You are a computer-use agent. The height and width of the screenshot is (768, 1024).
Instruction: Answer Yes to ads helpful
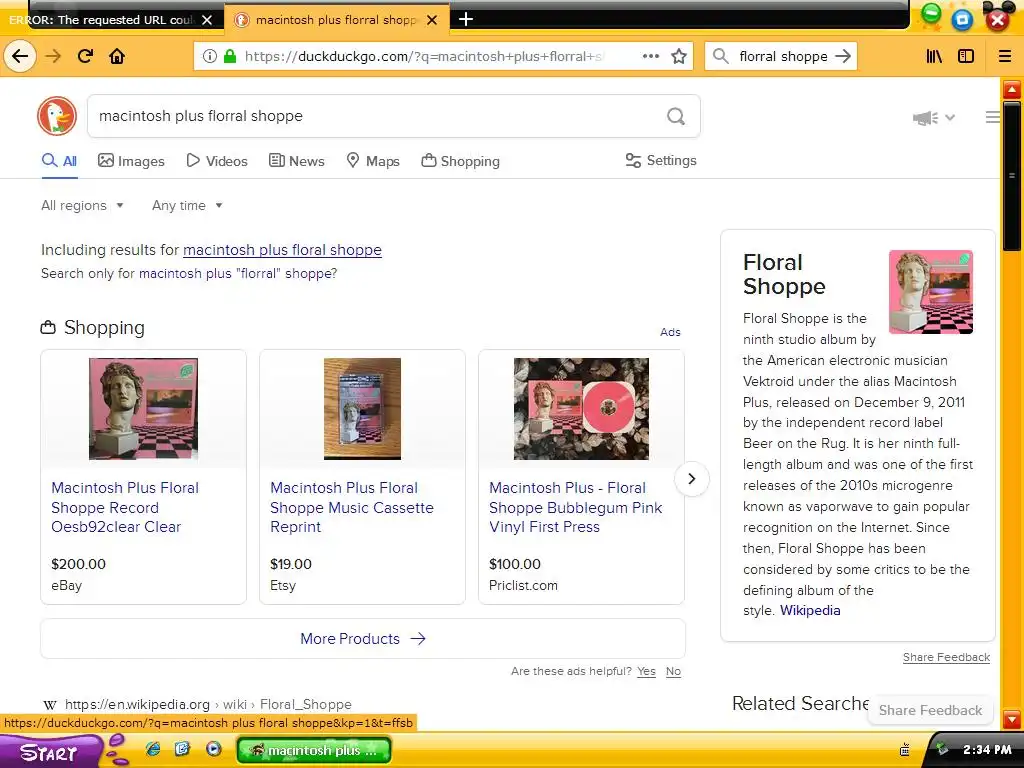click(x=647, y=671)
